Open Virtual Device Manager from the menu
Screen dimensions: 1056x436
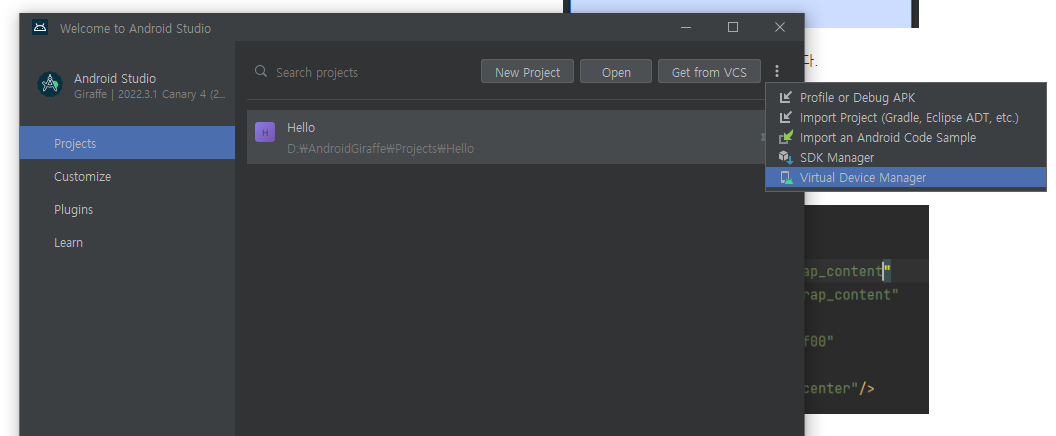point(906,178)
